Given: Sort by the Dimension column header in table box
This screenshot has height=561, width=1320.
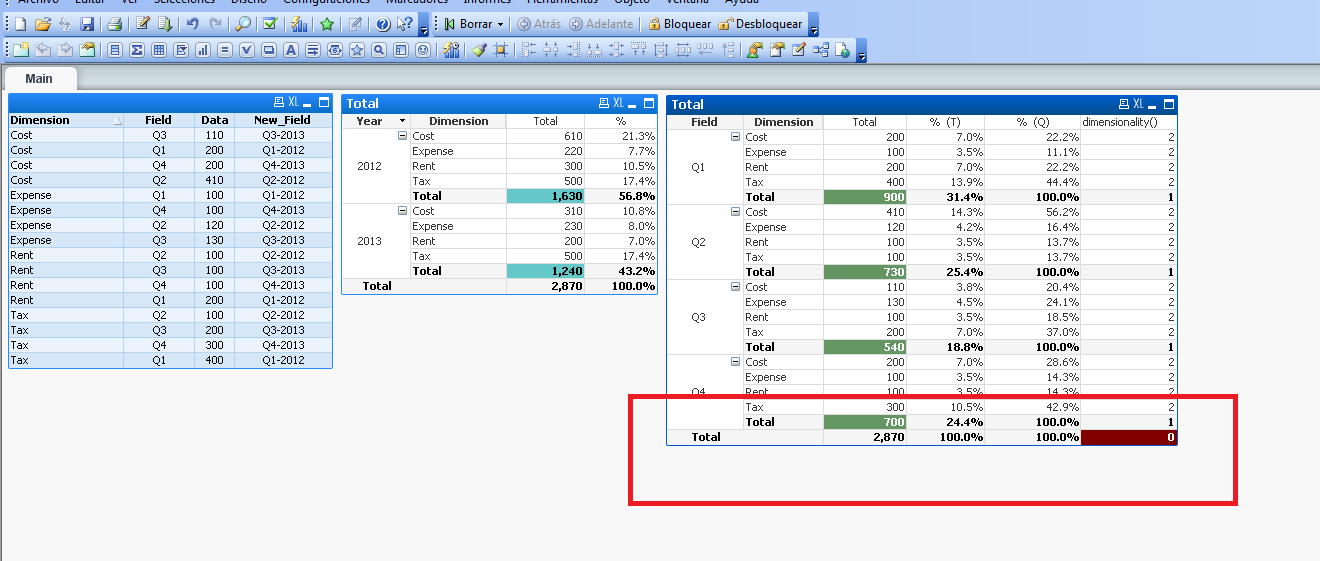Looking at the screenshot, I should coord(66,120).
